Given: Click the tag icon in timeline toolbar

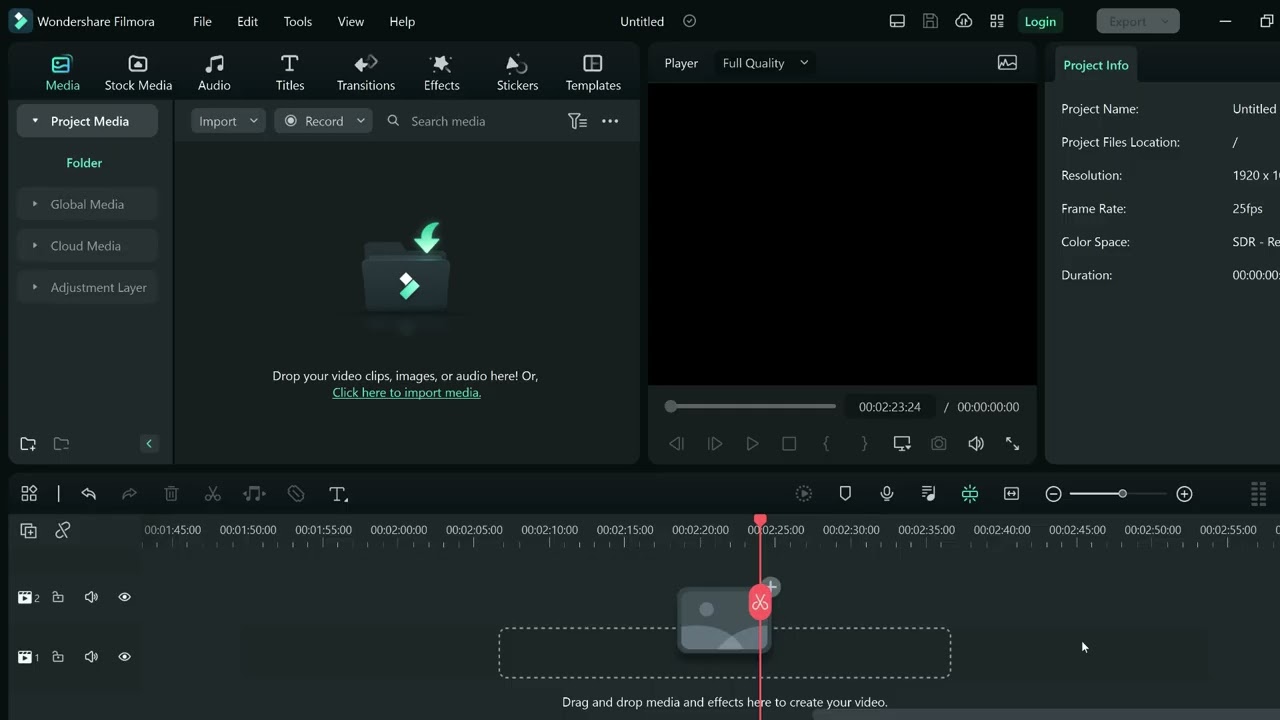Looking at the screenshot, I should 296,494.
